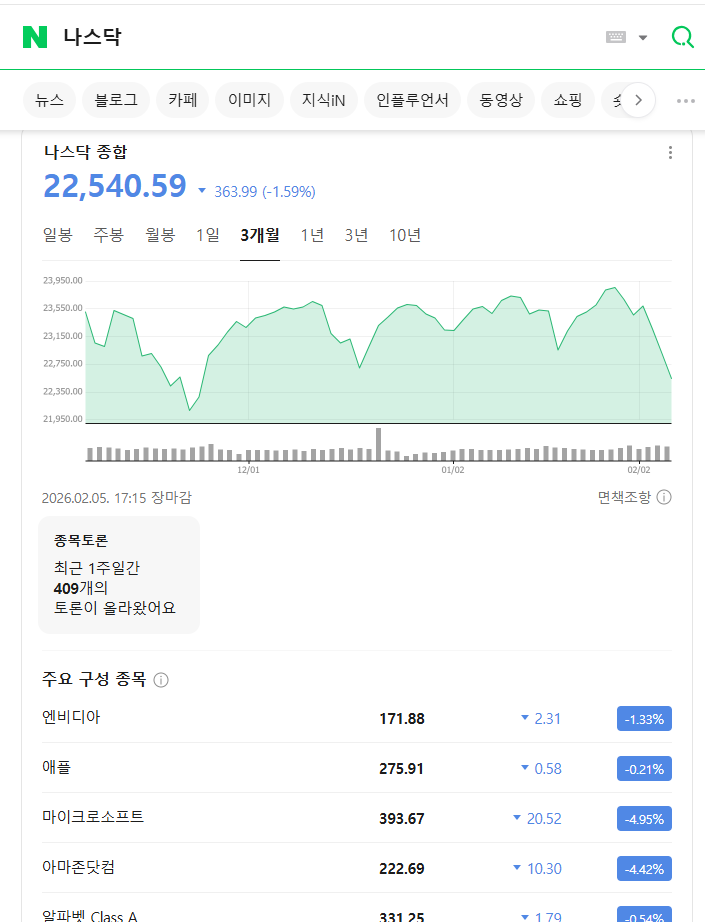Open the 뉴스 search tab
The width and height of the screenshot is (705, 922).
[49, 100]
